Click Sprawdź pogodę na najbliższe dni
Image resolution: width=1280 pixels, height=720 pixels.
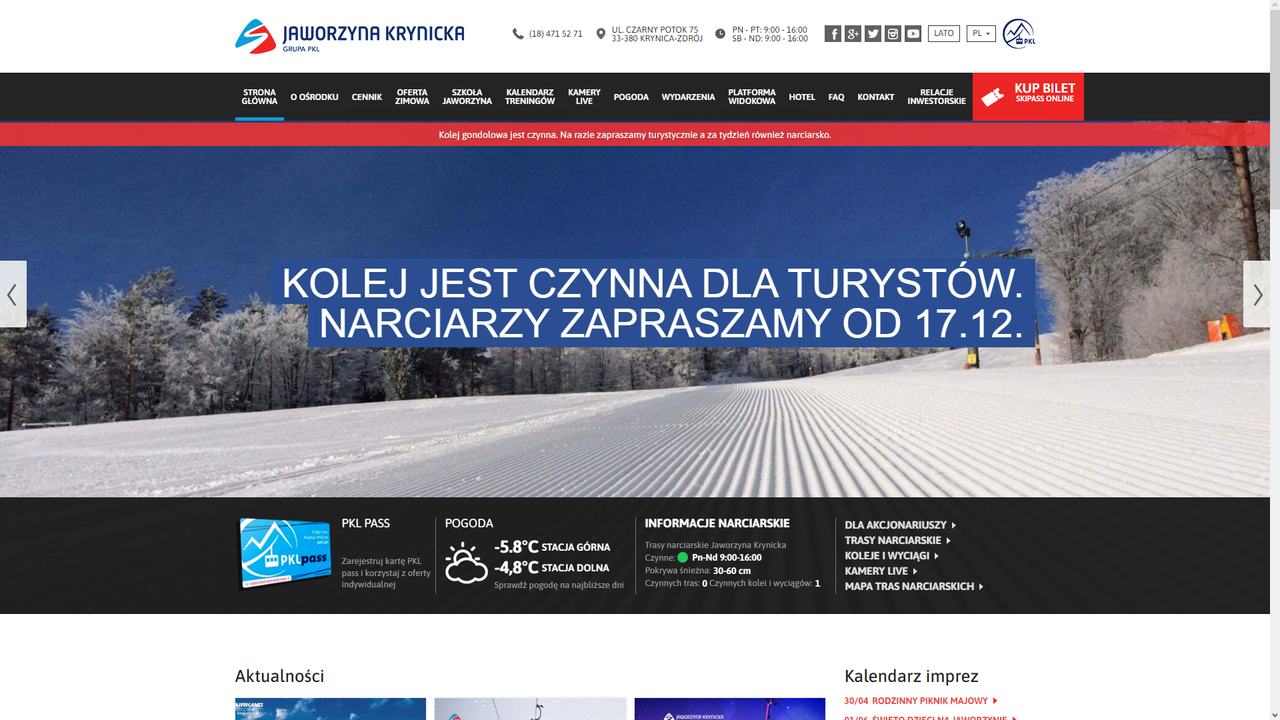559,585
